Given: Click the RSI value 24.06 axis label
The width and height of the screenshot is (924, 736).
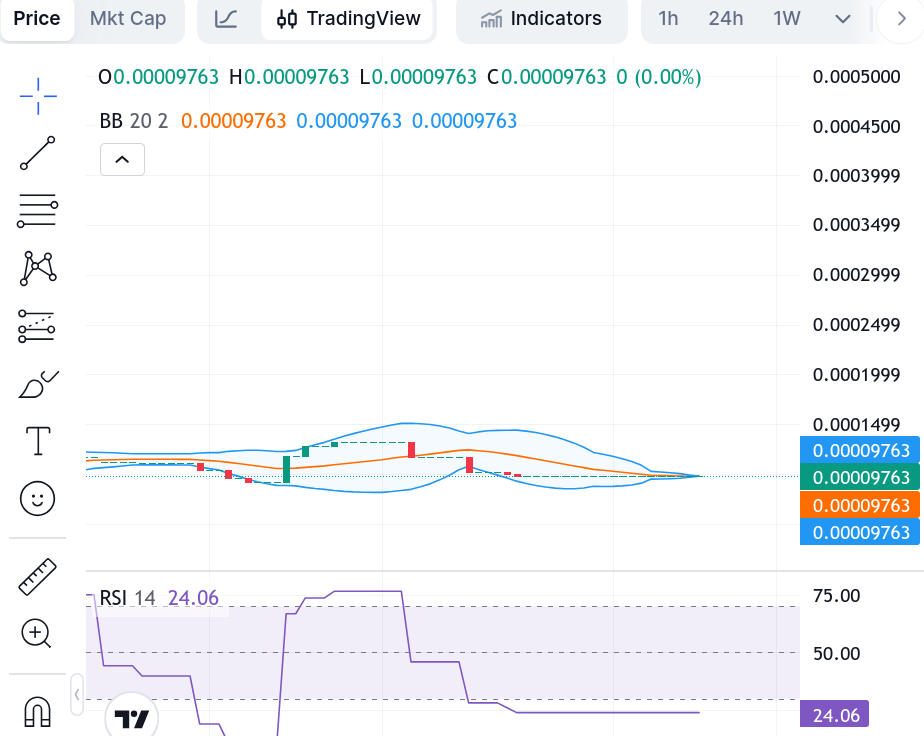Looking at the screenshot, I should [834, 715].
